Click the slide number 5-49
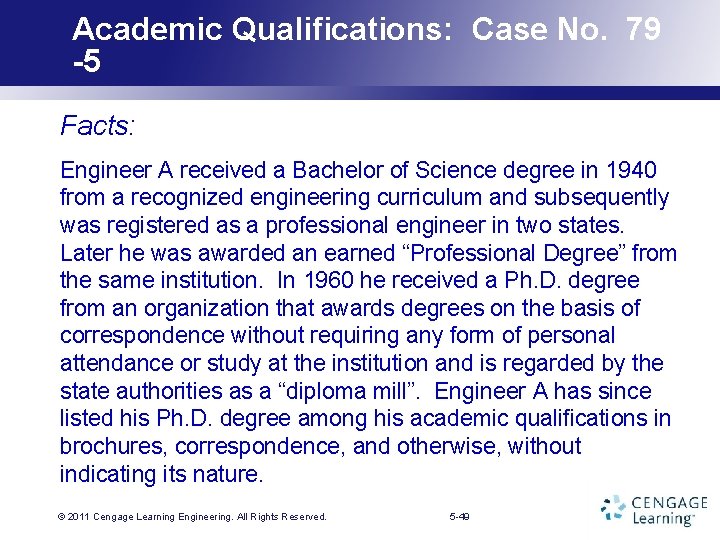720x540 pixels. point(459,517)
